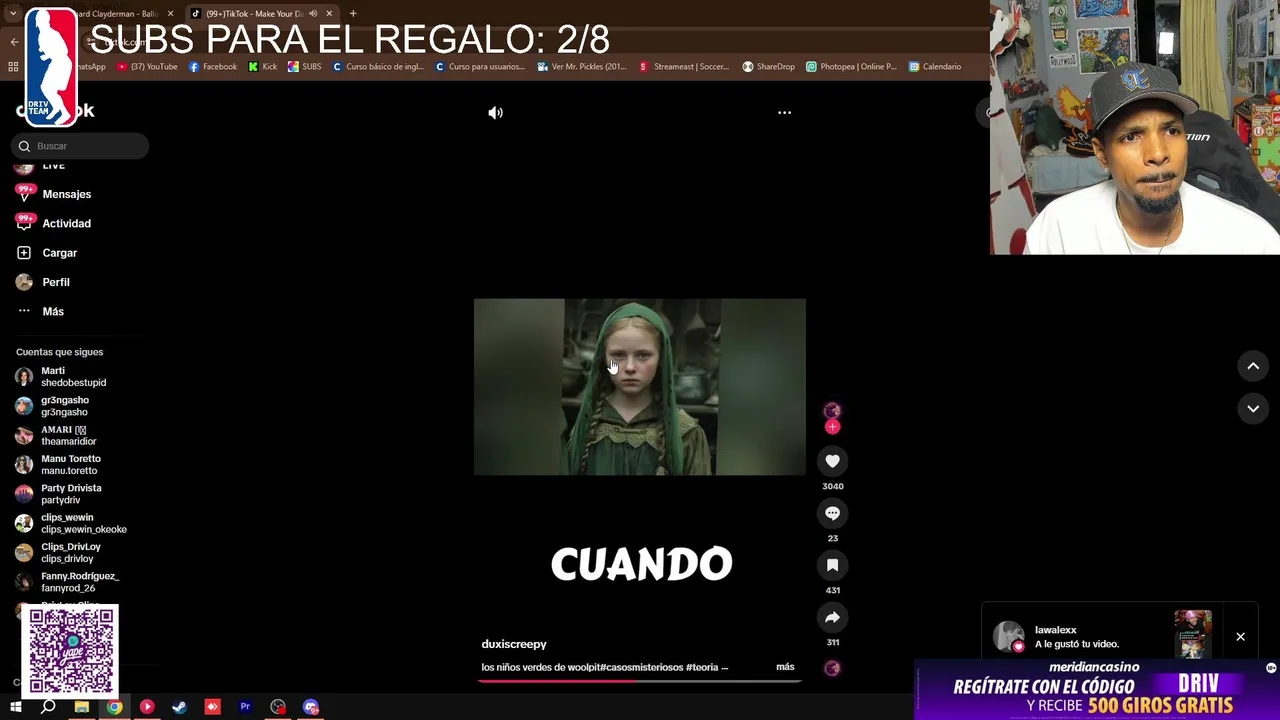
Task: Open Steam from taskbar
Action: click(x=180, y=707)
